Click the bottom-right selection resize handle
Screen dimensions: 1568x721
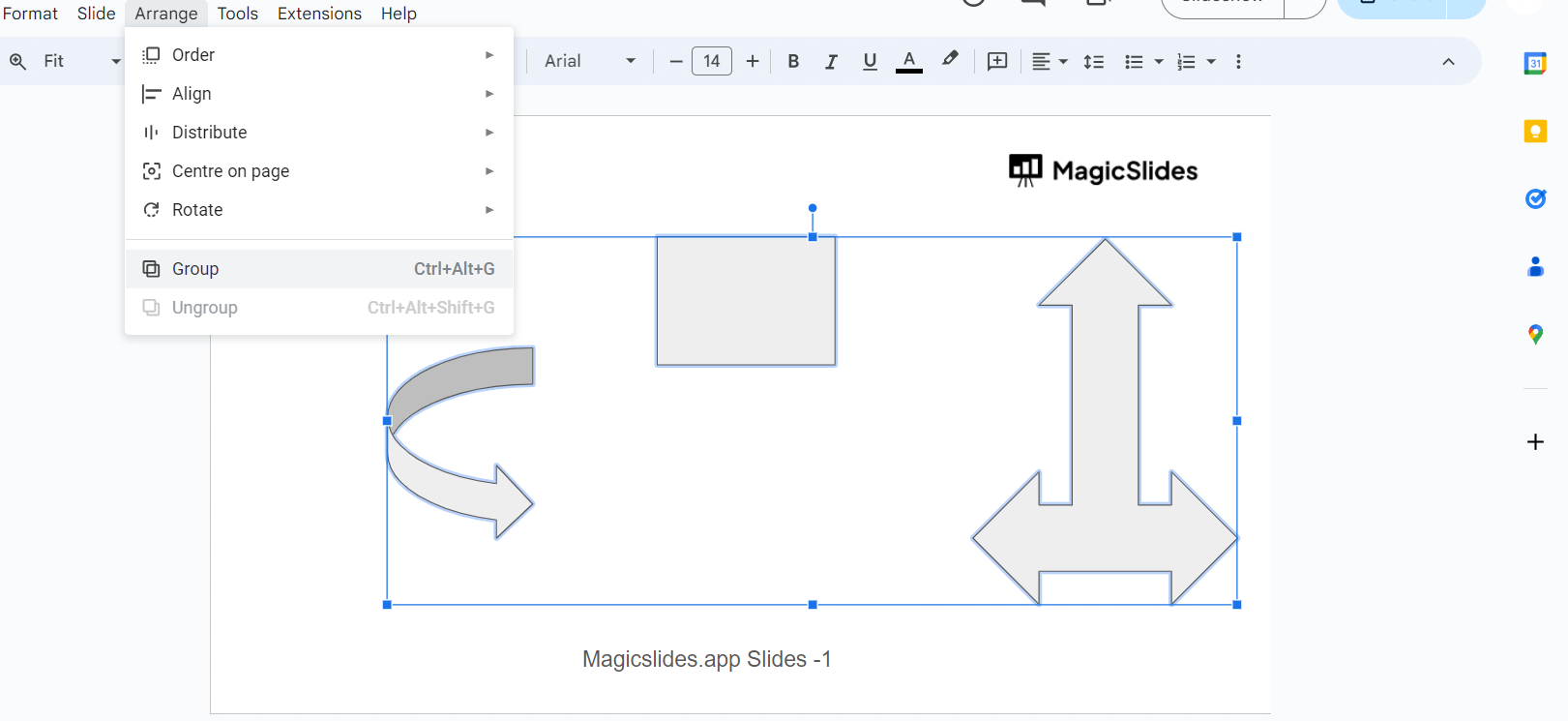(x=1237, y=605)
